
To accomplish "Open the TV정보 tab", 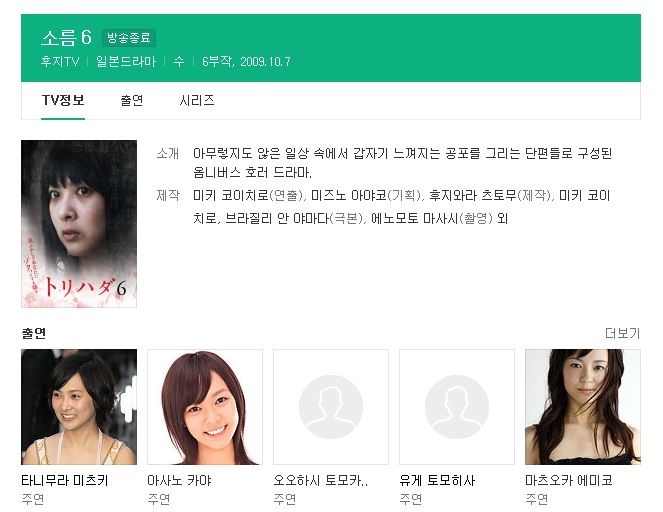I will pos(63,100).
